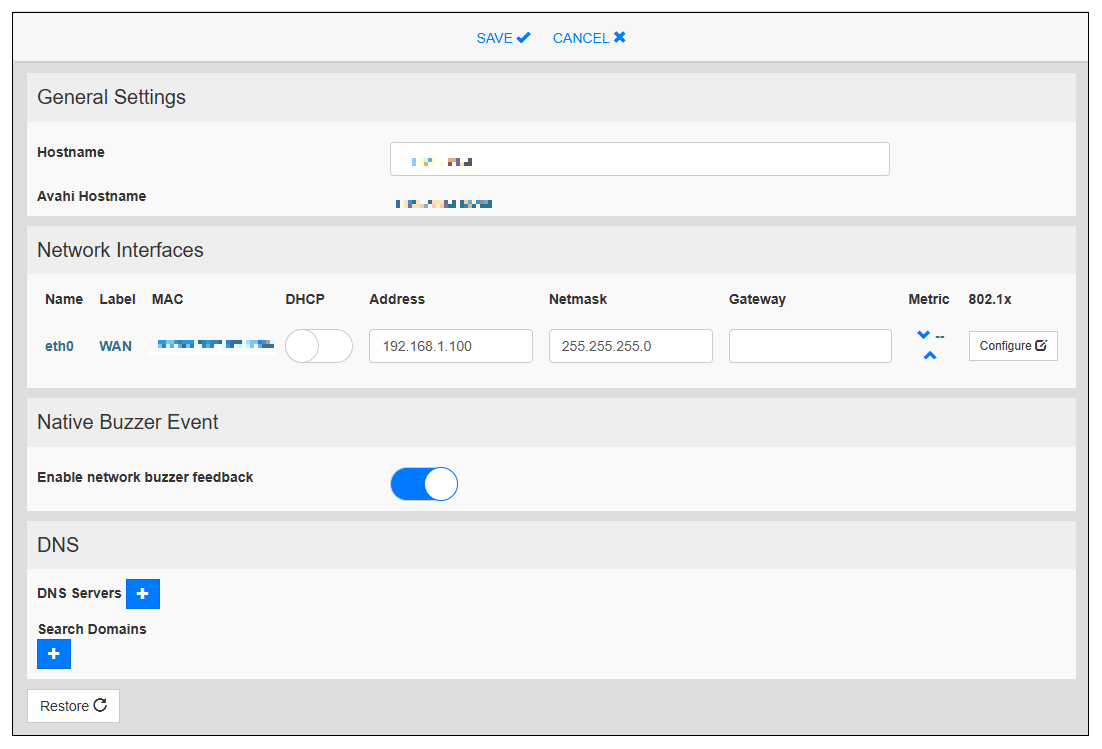The width and height of the screenshot is (1102, 749).
Task: Focus the Address field containing 192.168.1.100
Action: pyautogui.click(x=450, y=346)
